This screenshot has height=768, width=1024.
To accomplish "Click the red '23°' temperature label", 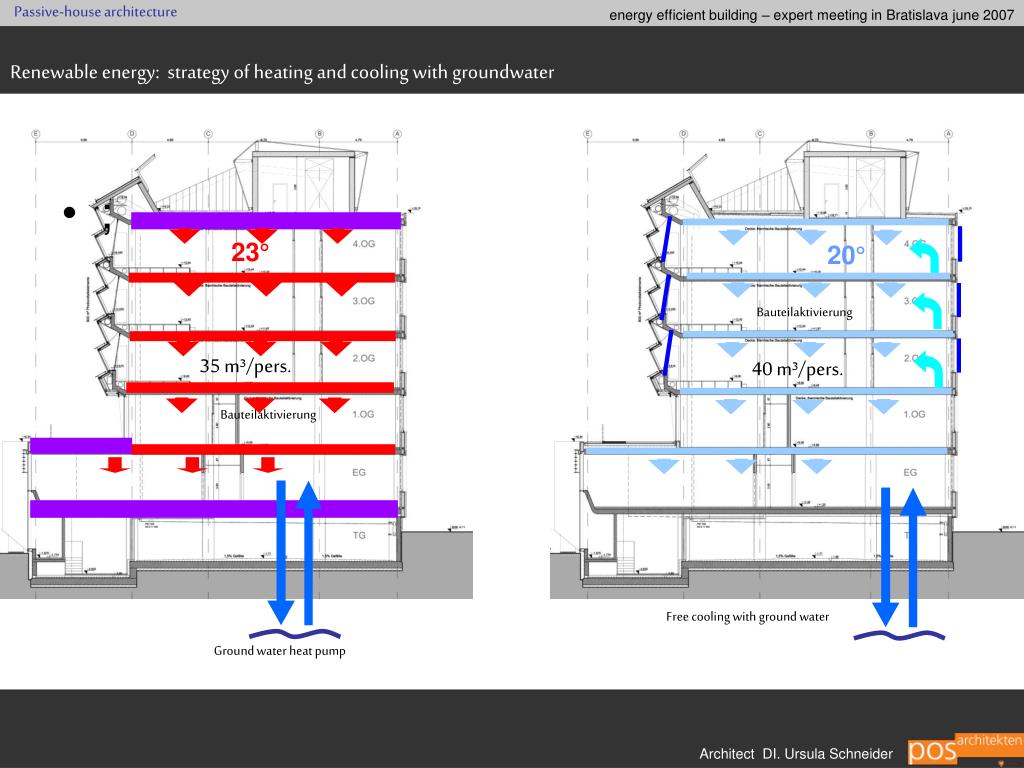I will (249, 252).
